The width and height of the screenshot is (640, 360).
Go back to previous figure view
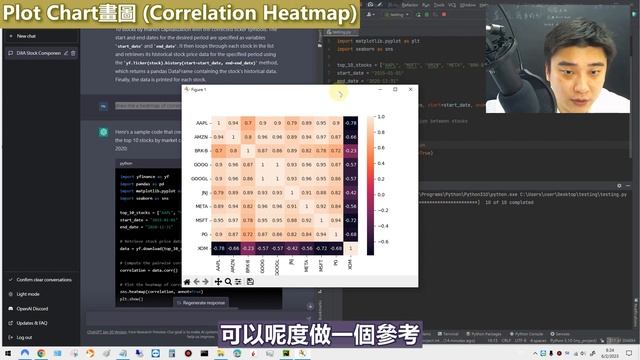(196, 282)
